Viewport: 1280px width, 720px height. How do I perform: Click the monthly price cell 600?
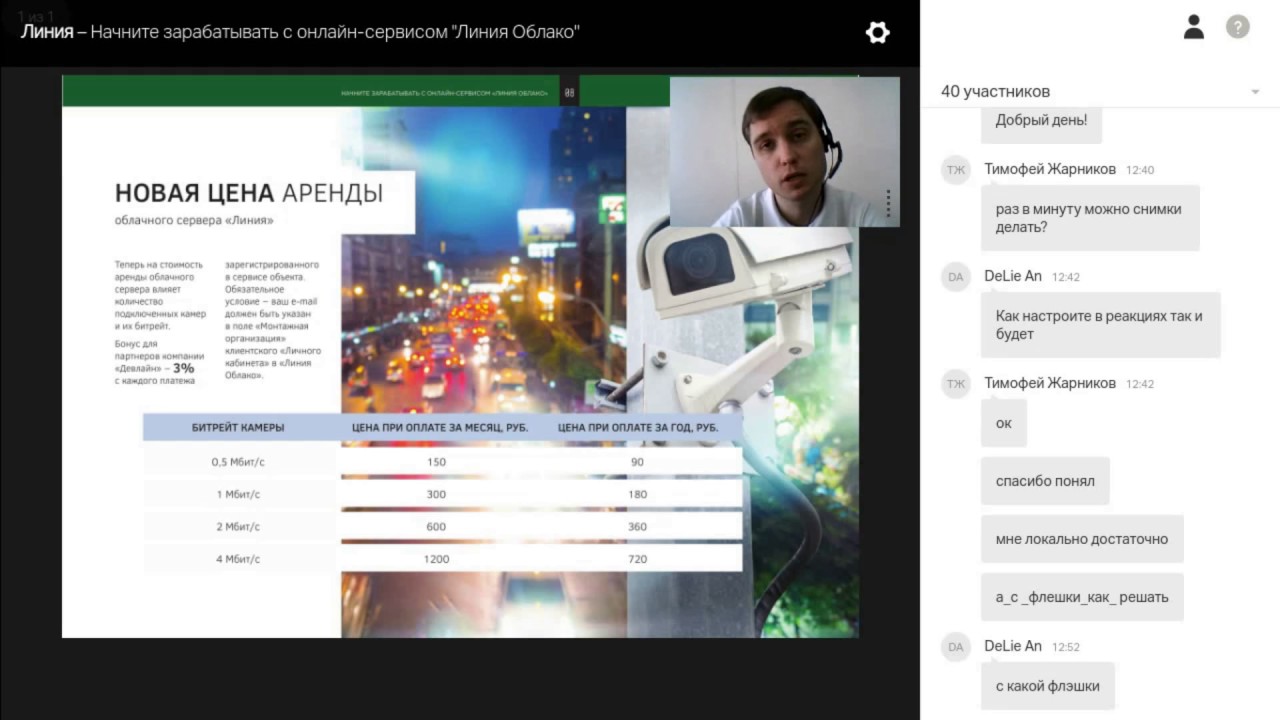[437, 527]
